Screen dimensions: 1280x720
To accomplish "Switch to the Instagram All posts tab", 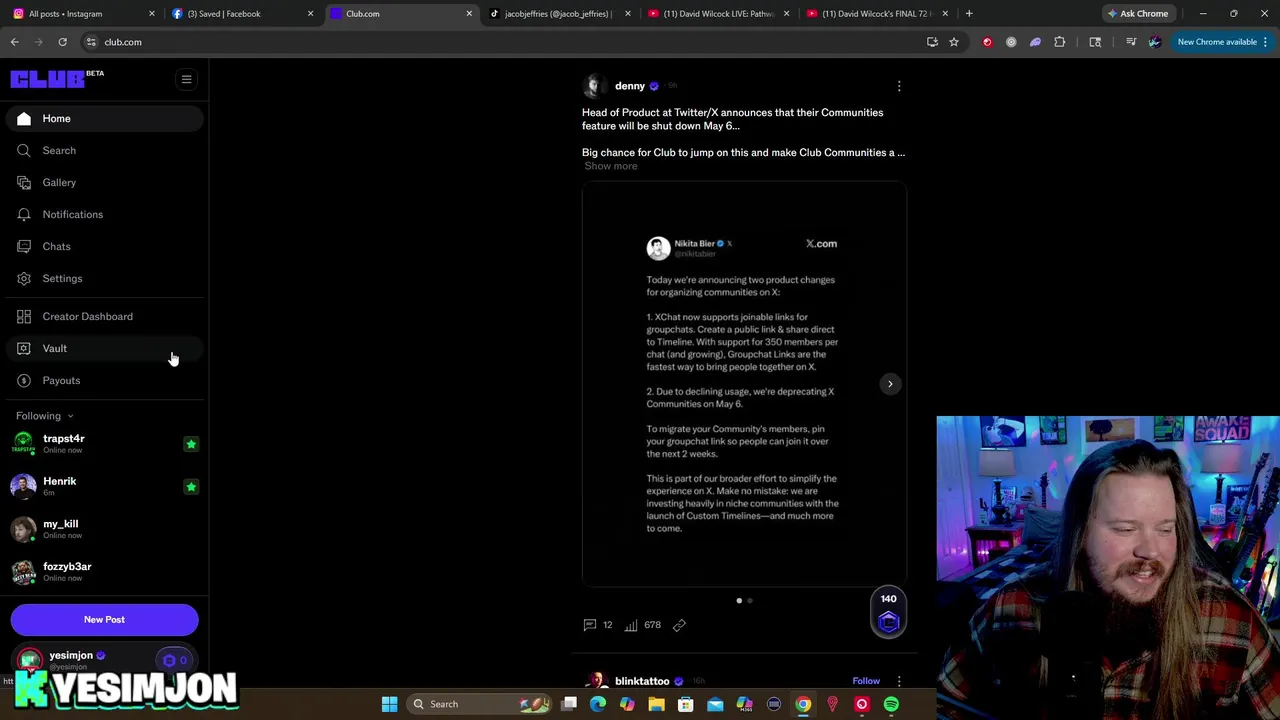I will point(82,14).
